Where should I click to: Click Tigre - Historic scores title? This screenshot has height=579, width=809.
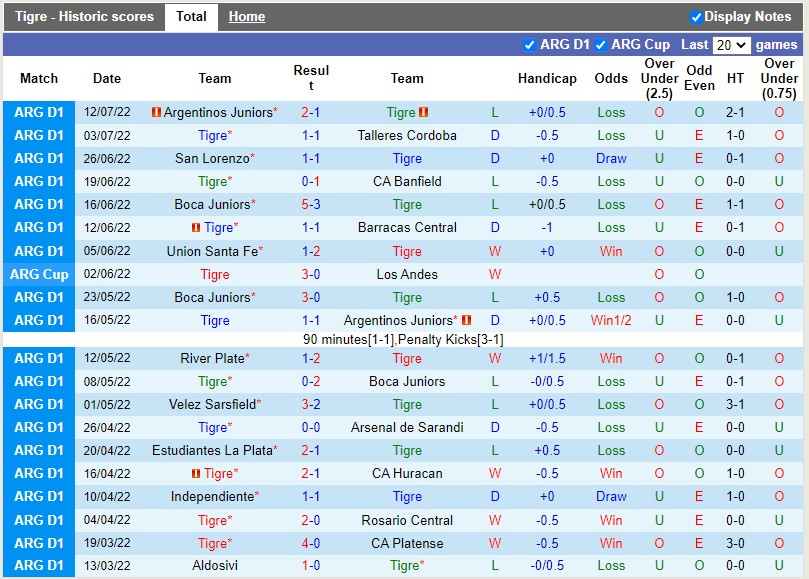[x=84, y=17]
